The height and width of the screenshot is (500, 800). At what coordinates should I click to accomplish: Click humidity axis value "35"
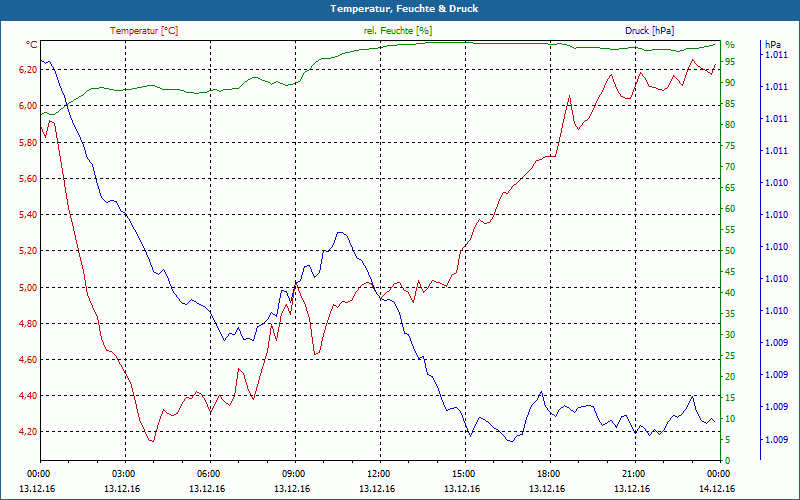[730, 314]
